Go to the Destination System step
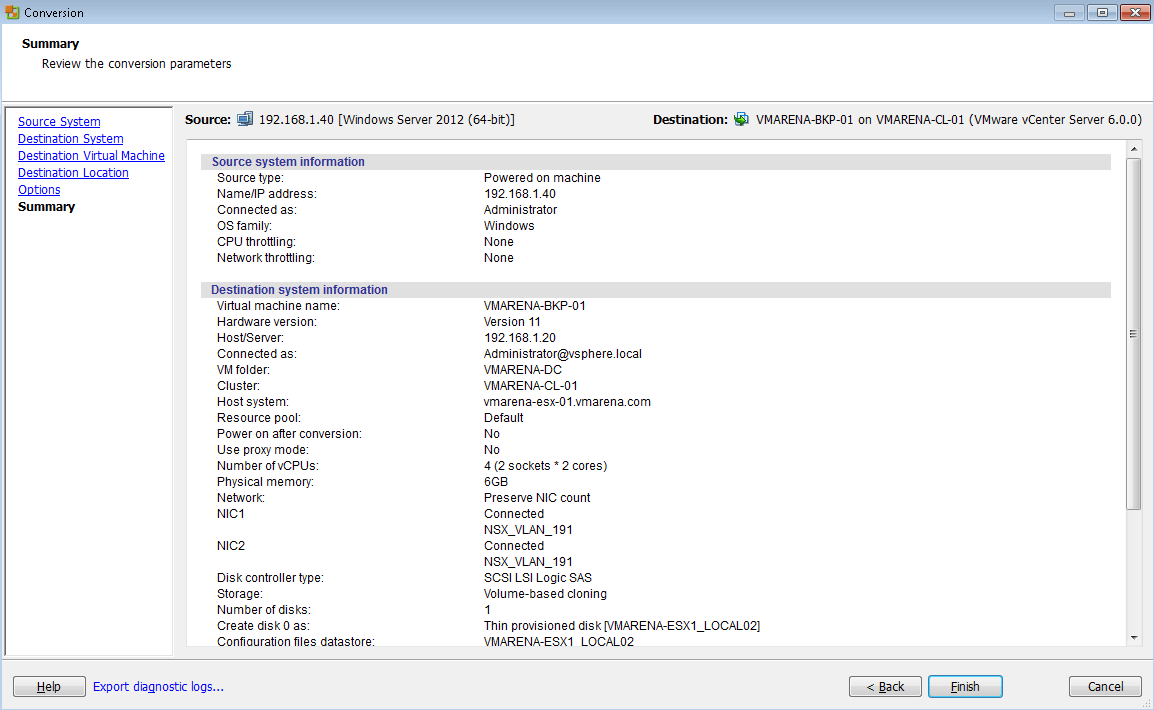The height and width of the screenshot is (710, 1154). [x=71, y=138]
